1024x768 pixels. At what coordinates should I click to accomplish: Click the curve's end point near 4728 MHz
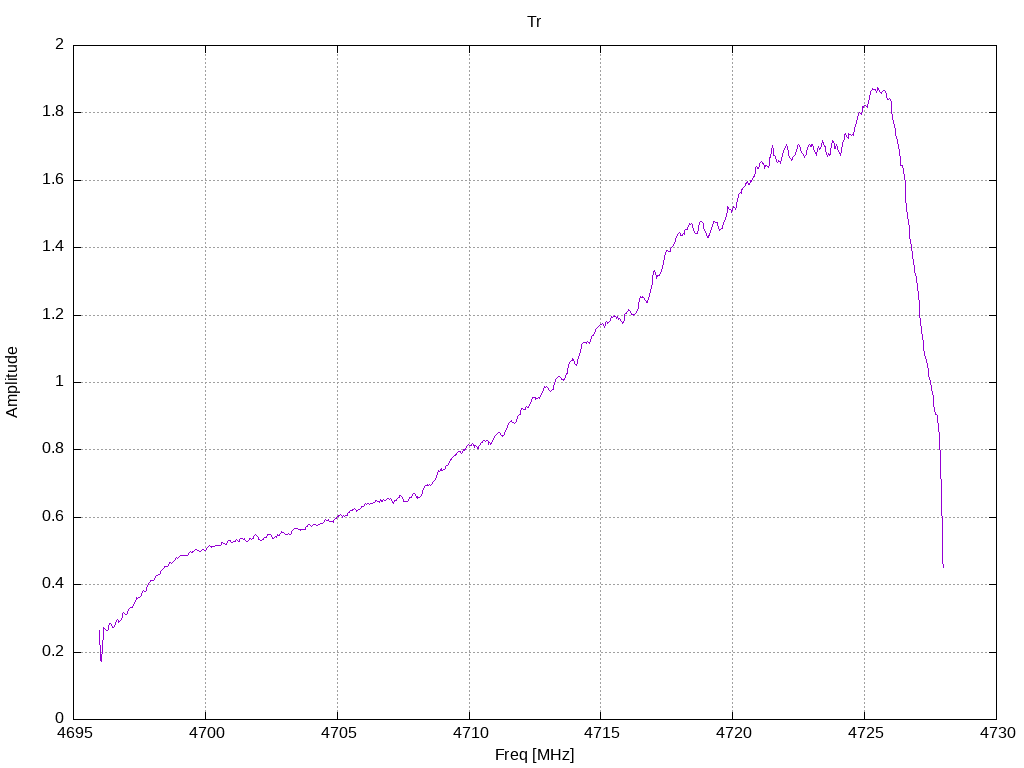click(943, 566)
